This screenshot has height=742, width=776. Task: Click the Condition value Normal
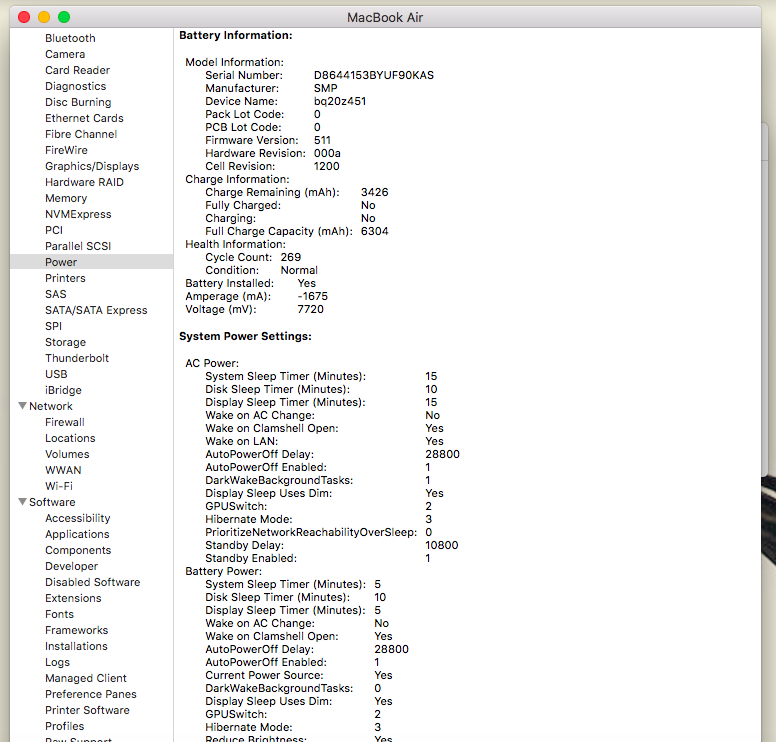(299, 270)
